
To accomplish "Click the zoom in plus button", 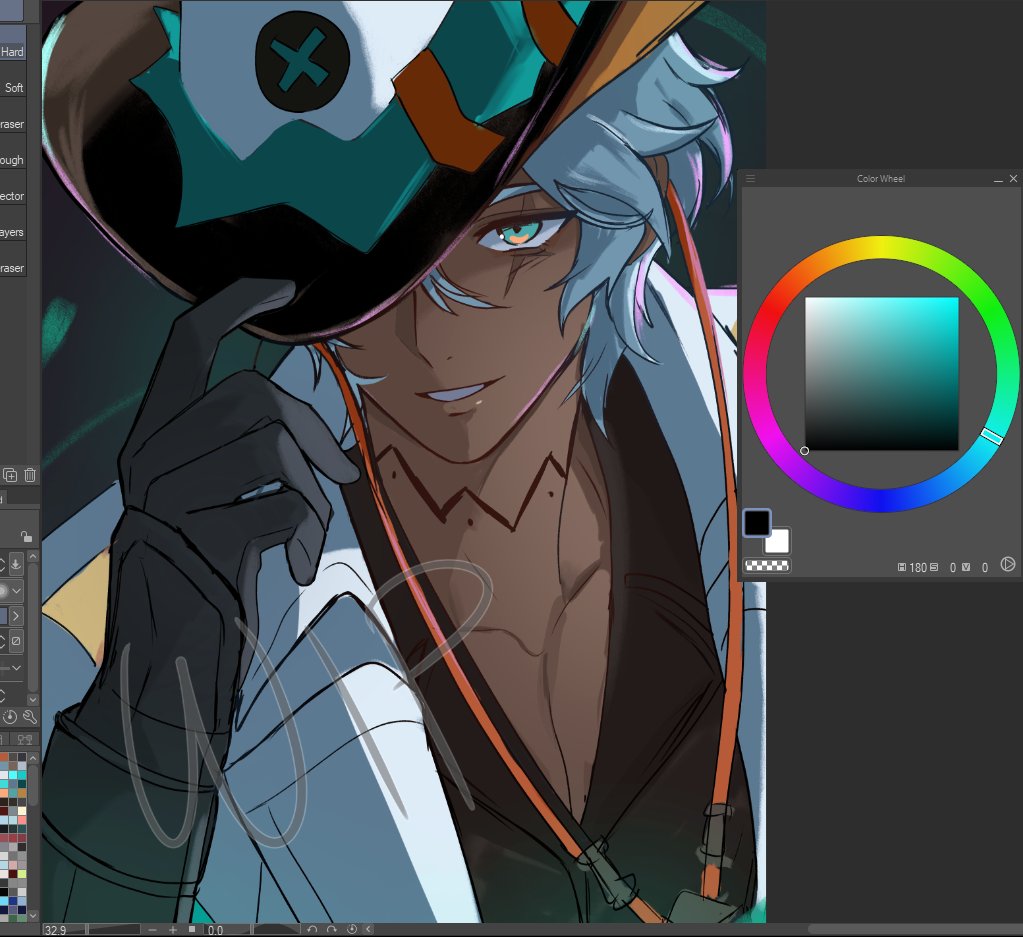I will (x=173, y=928).
